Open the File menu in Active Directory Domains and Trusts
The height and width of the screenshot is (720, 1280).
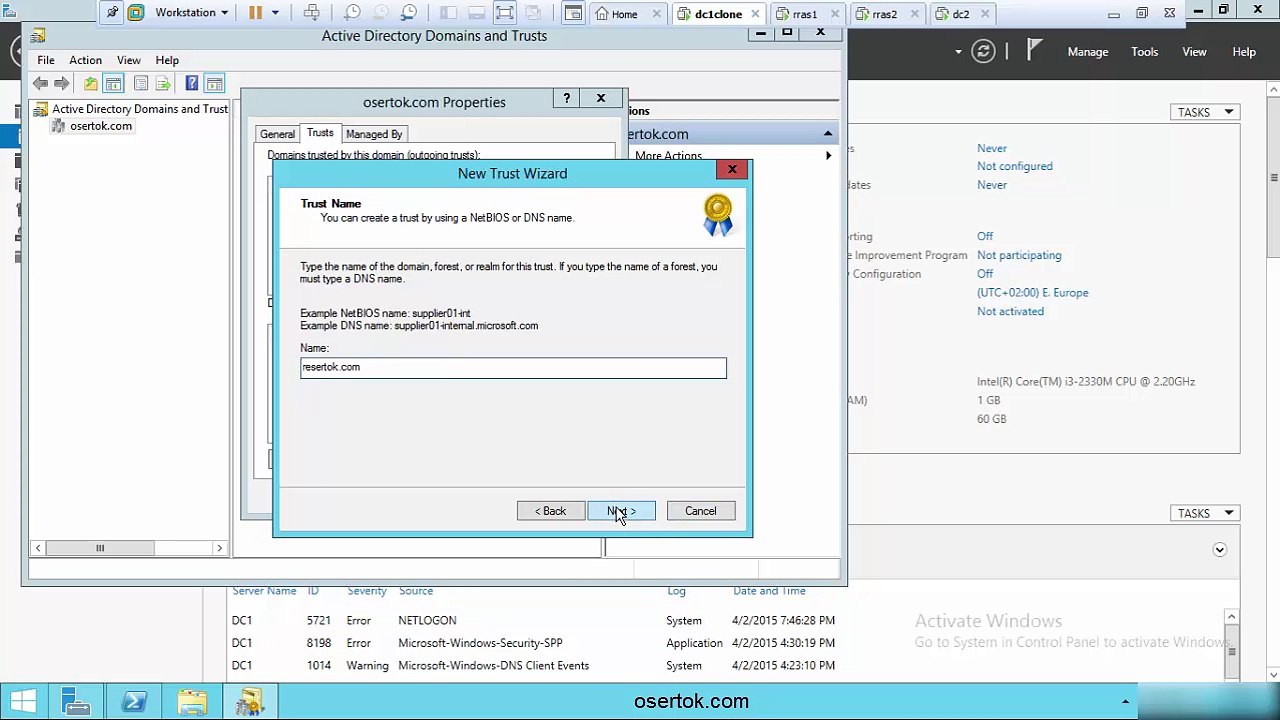tap(46, 60)
